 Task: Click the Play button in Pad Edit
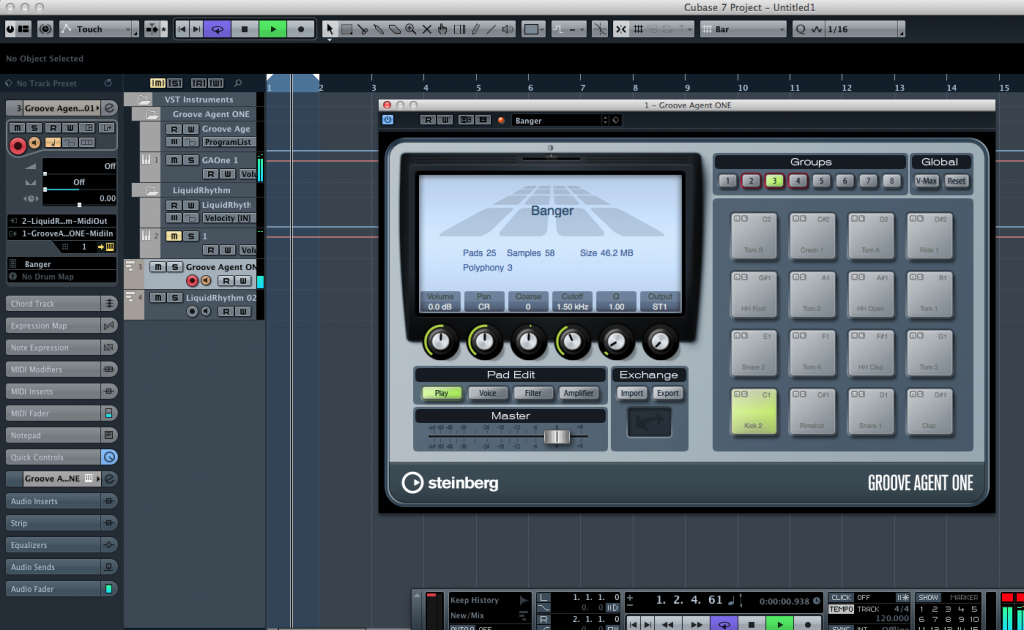[x=441, y=393]
